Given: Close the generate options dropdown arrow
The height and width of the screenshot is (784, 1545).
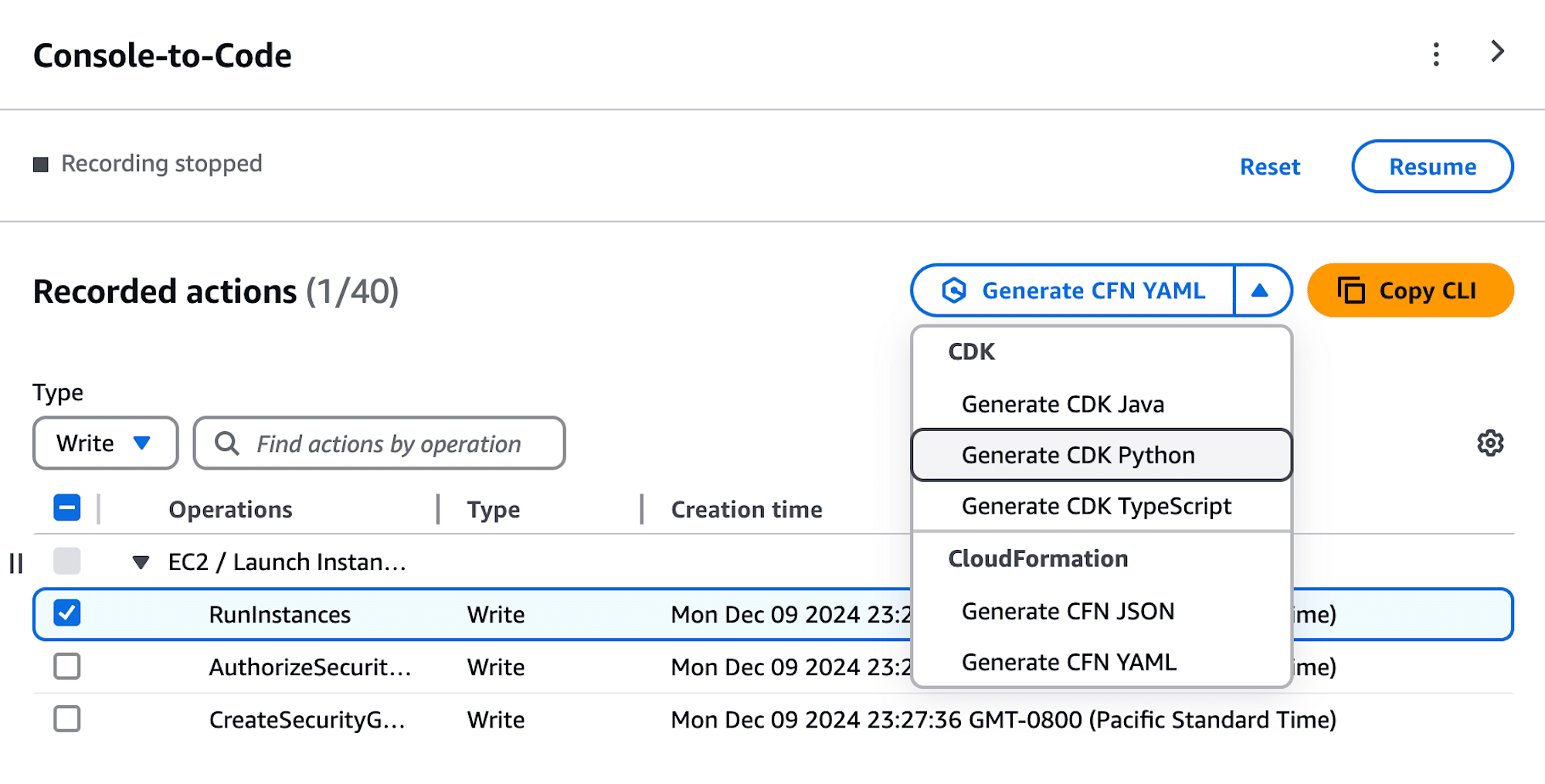Looking at the screenshot, I should coord(1261,290).
